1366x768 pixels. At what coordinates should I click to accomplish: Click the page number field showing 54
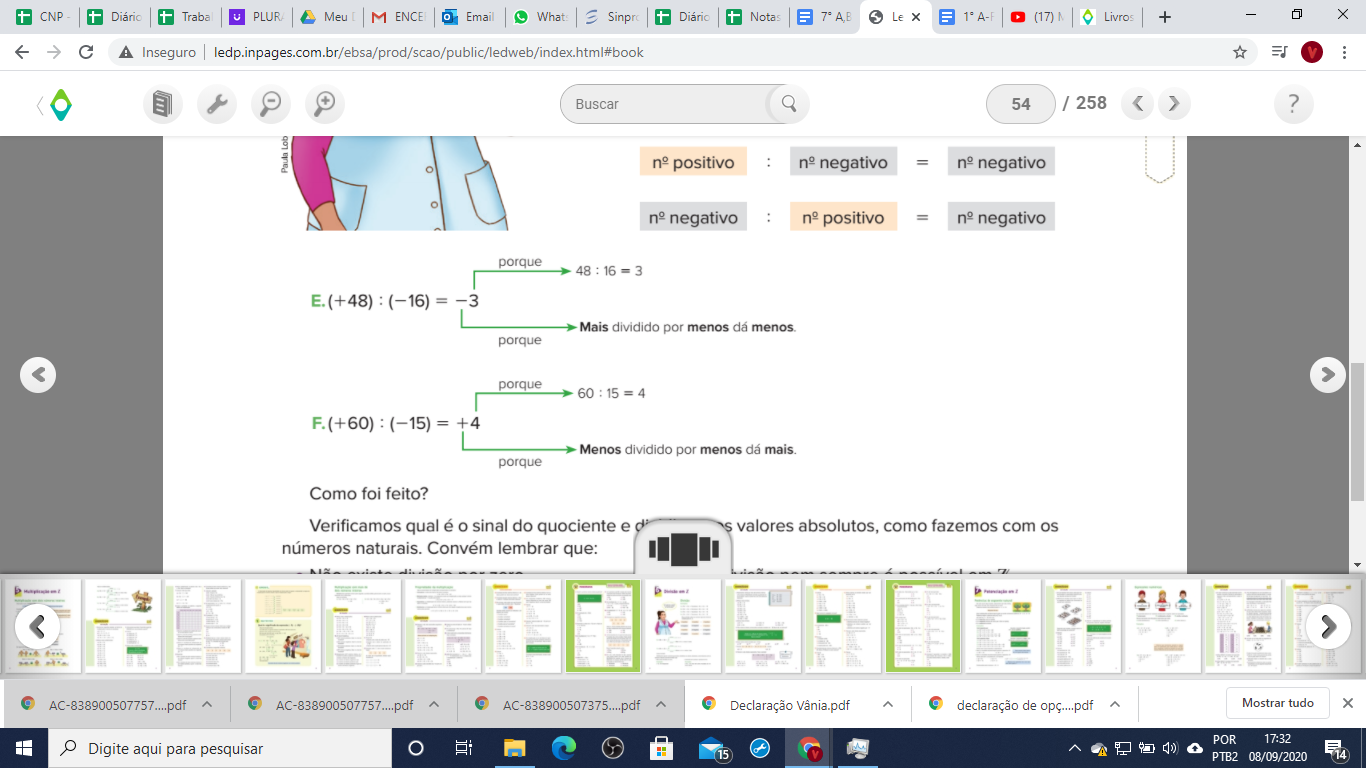coord(1020,104)
